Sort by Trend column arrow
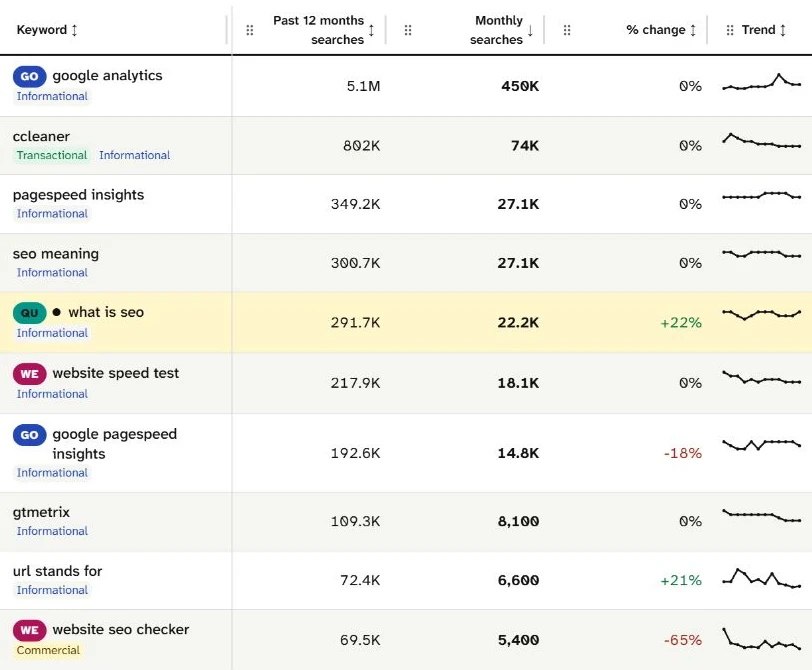The height and width of the screenshot is (670, 812). (783, 30)
